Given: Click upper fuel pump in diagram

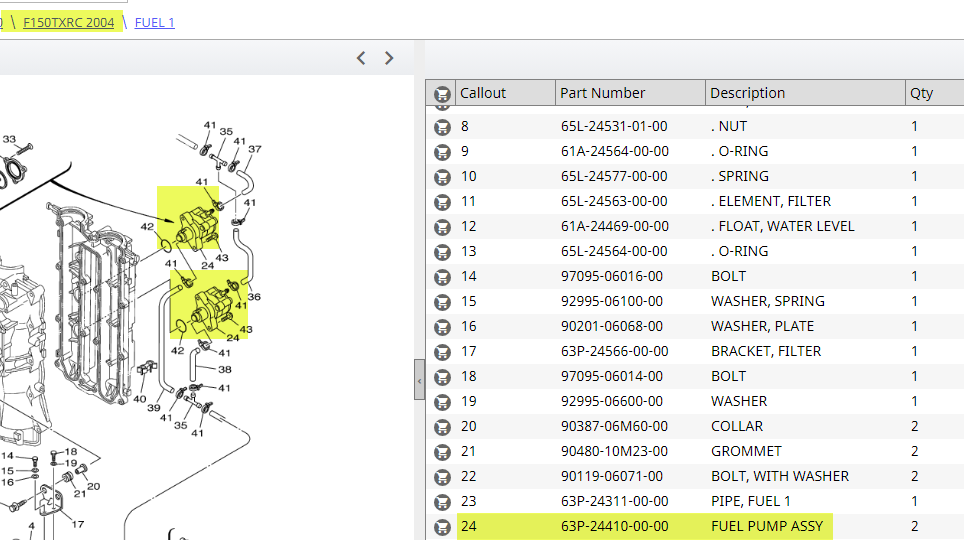Looking at the screenshot, I should click(x=197, y=228).
